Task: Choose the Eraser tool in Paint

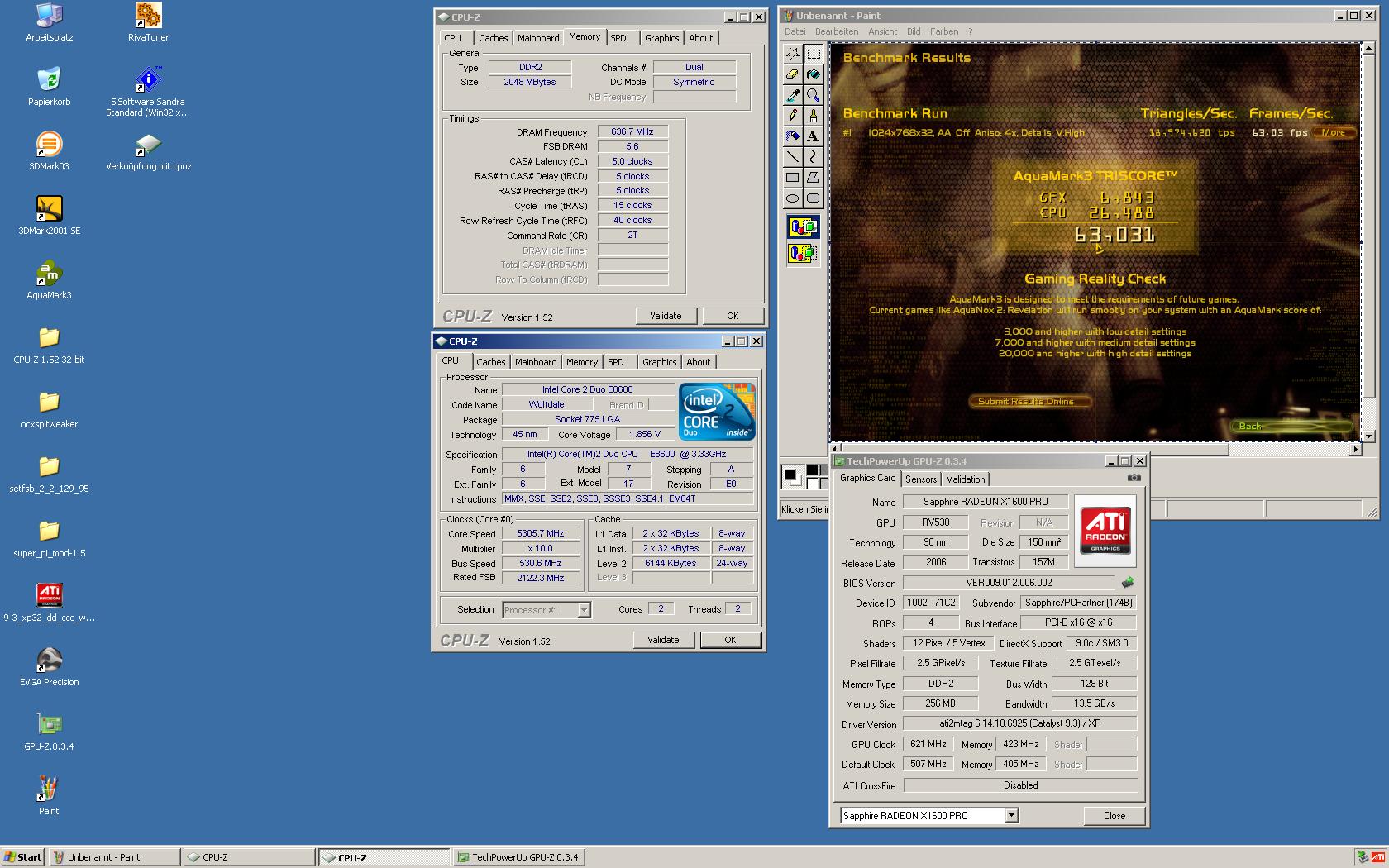Action: (x=792, y=74)
